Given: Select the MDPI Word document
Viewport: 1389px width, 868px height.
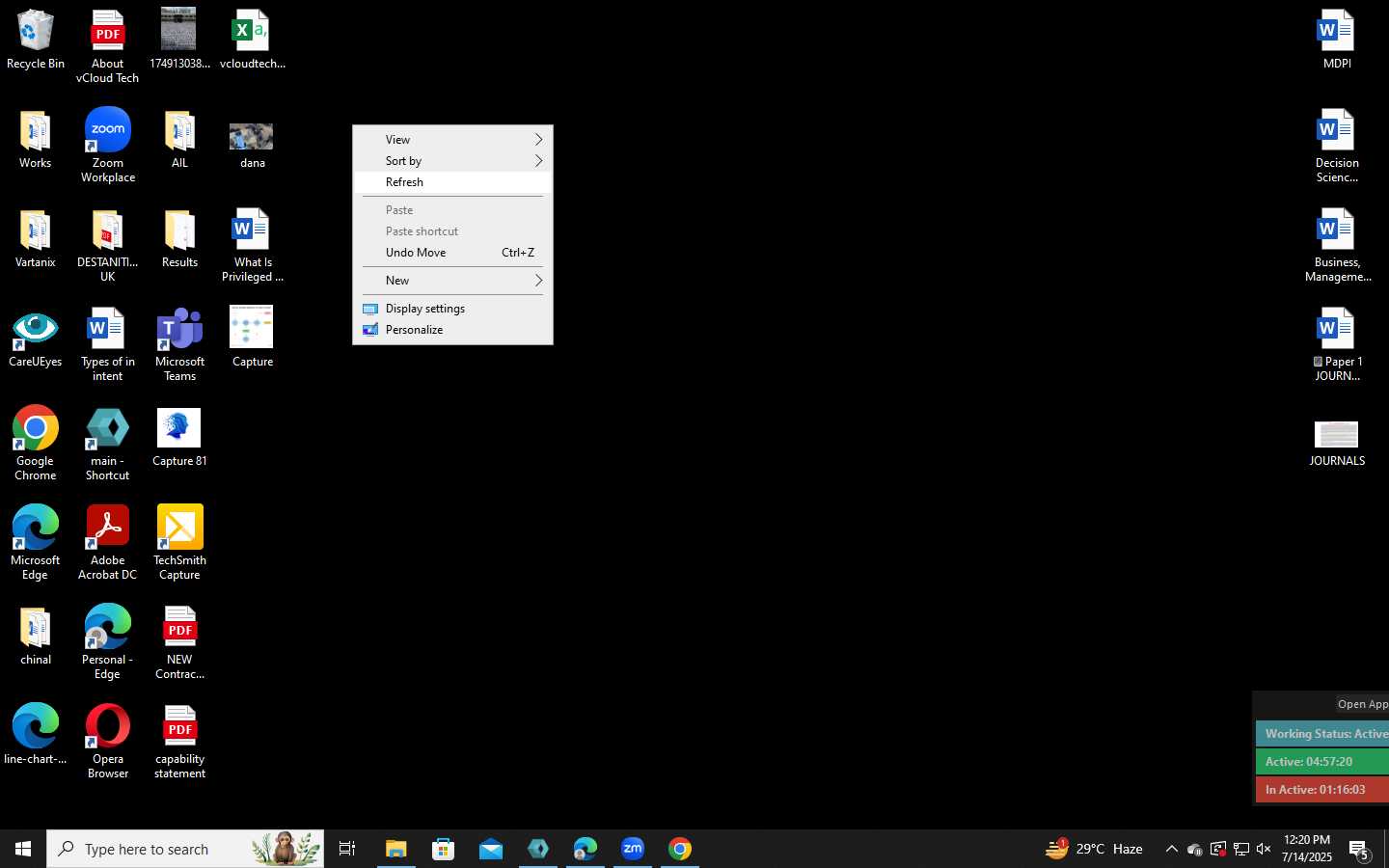Looking at the screenshot, I should pos(1337,40).
